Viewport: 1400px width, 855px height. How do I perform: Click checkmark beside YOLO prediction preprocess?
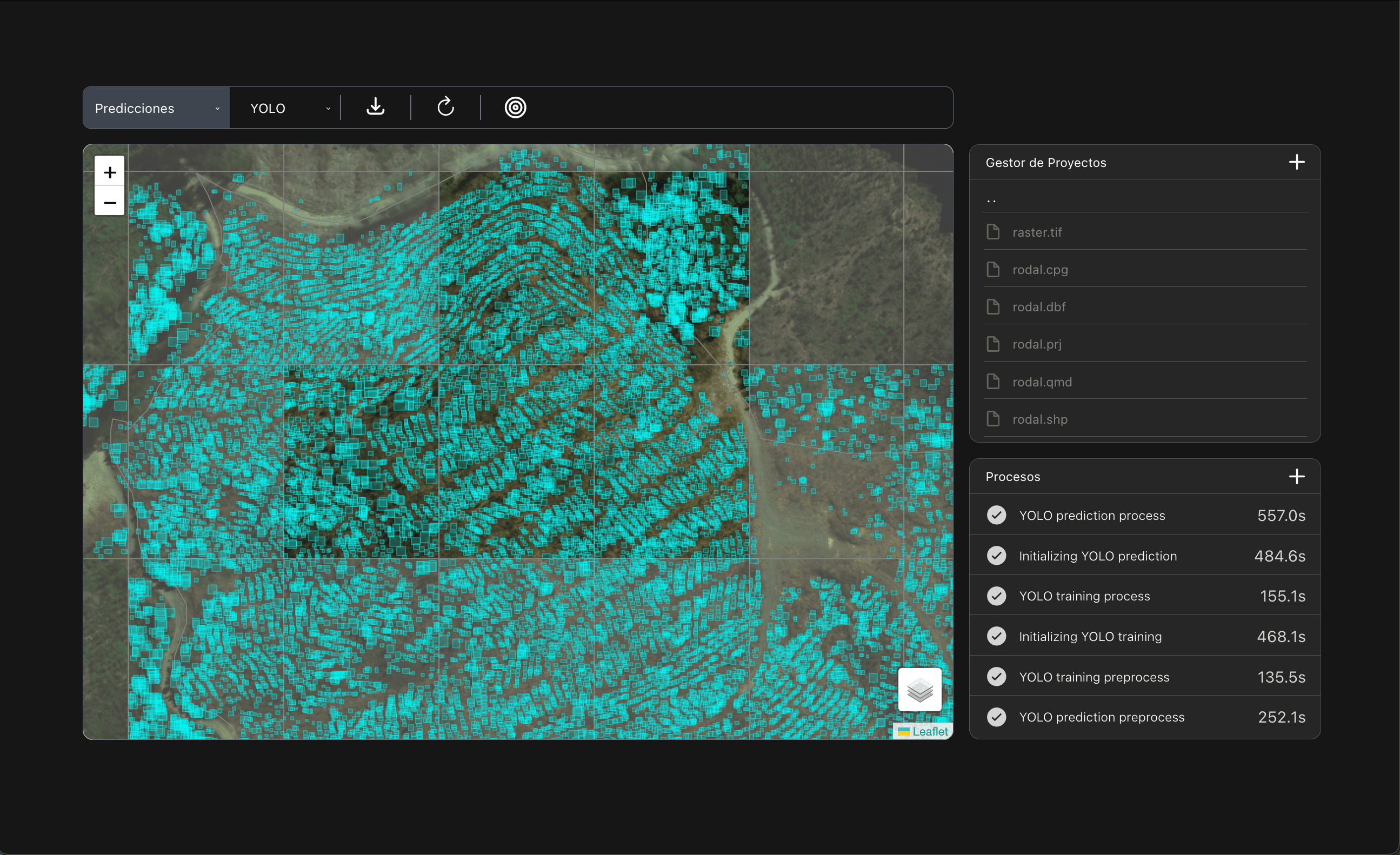click(996, 717)
